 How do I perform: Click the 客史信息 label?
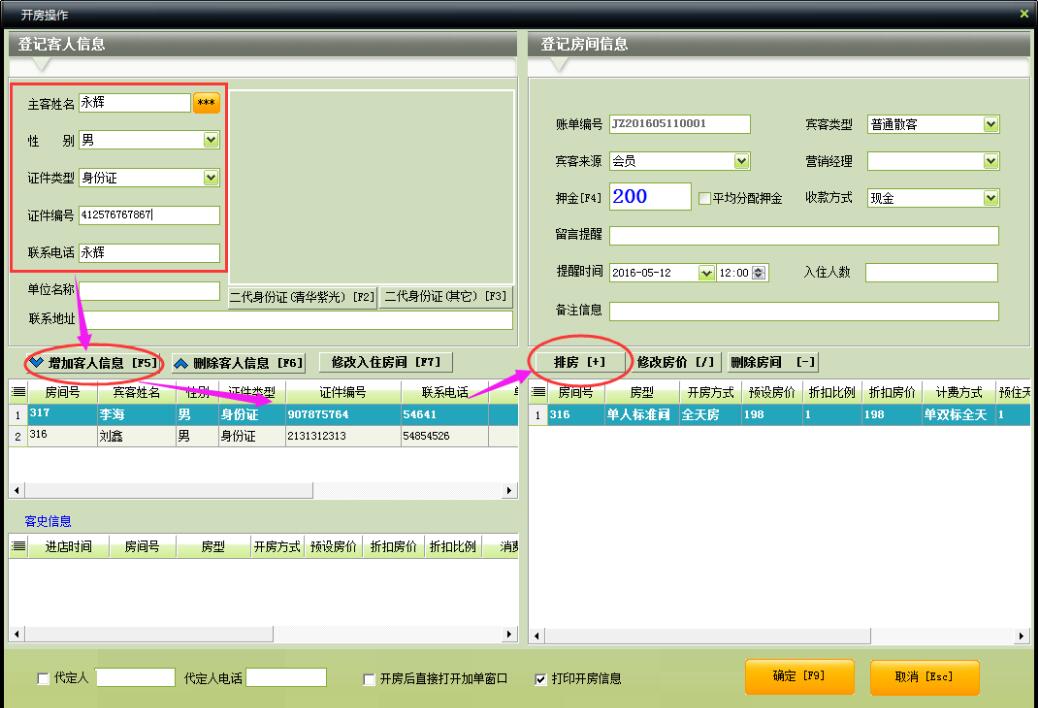pos(48,521)
